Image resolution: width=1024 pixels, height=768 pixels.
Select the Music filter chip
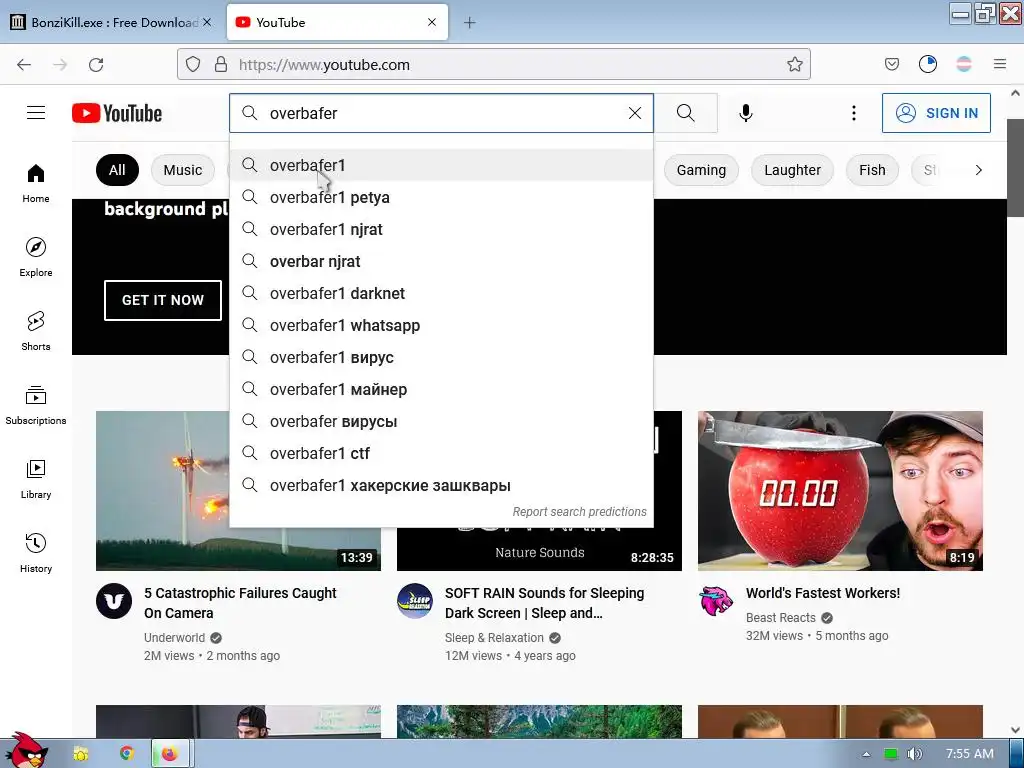tap(183, 170)
